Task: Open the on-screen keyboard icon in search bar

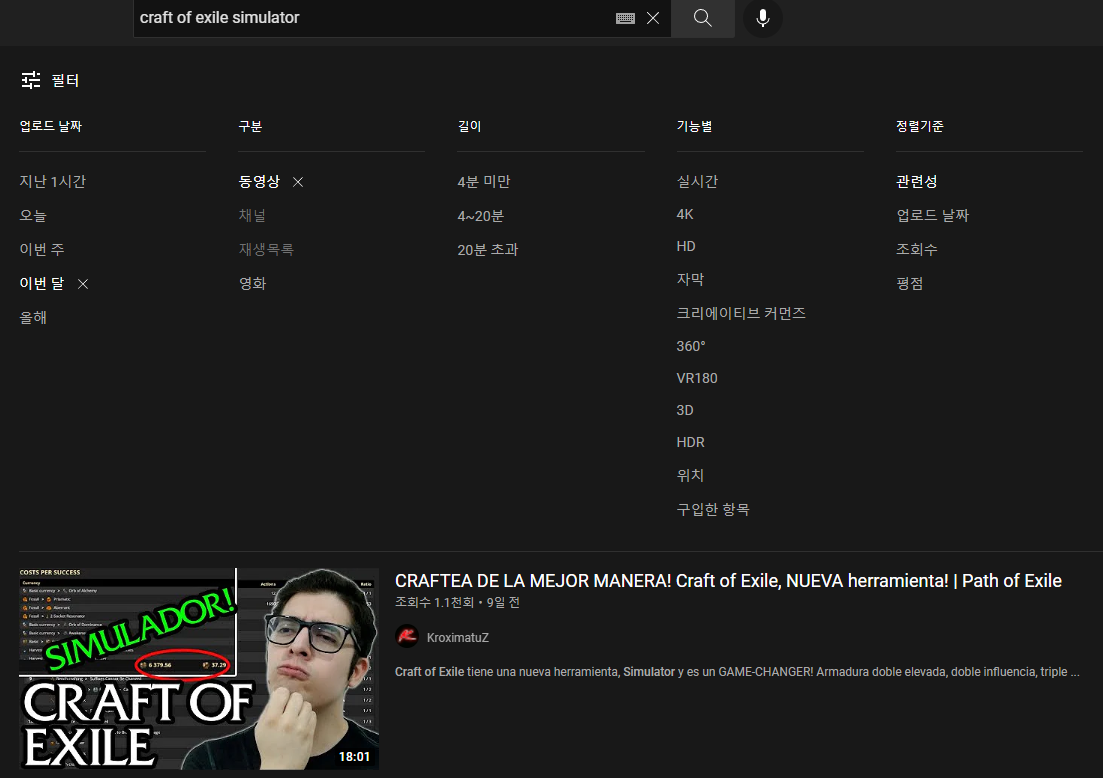Action: [625, 18]
